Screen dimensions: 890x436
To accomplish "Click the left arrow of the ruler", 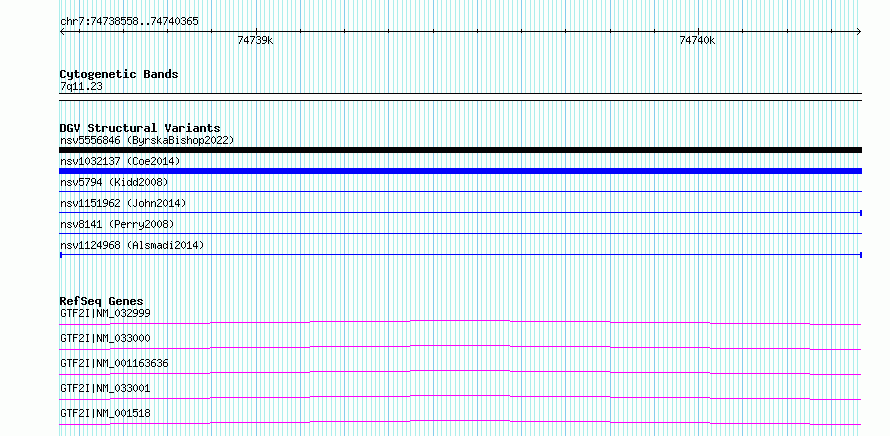I will point(62,31).
